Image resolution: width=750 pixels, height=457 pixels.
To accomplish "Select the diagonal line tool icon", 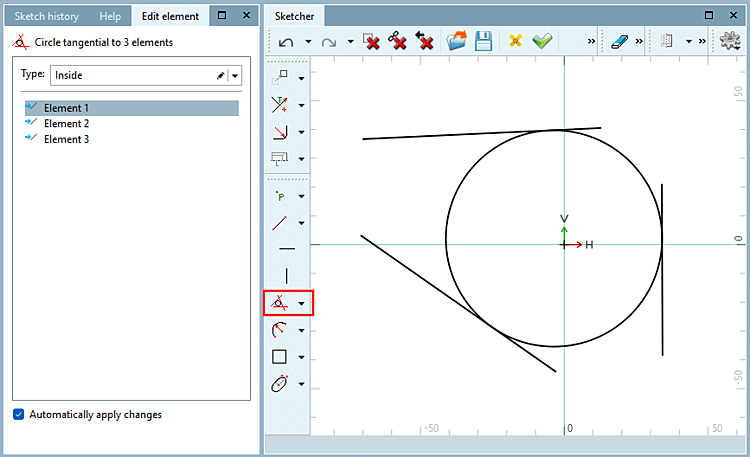I will tap(279, 223).
